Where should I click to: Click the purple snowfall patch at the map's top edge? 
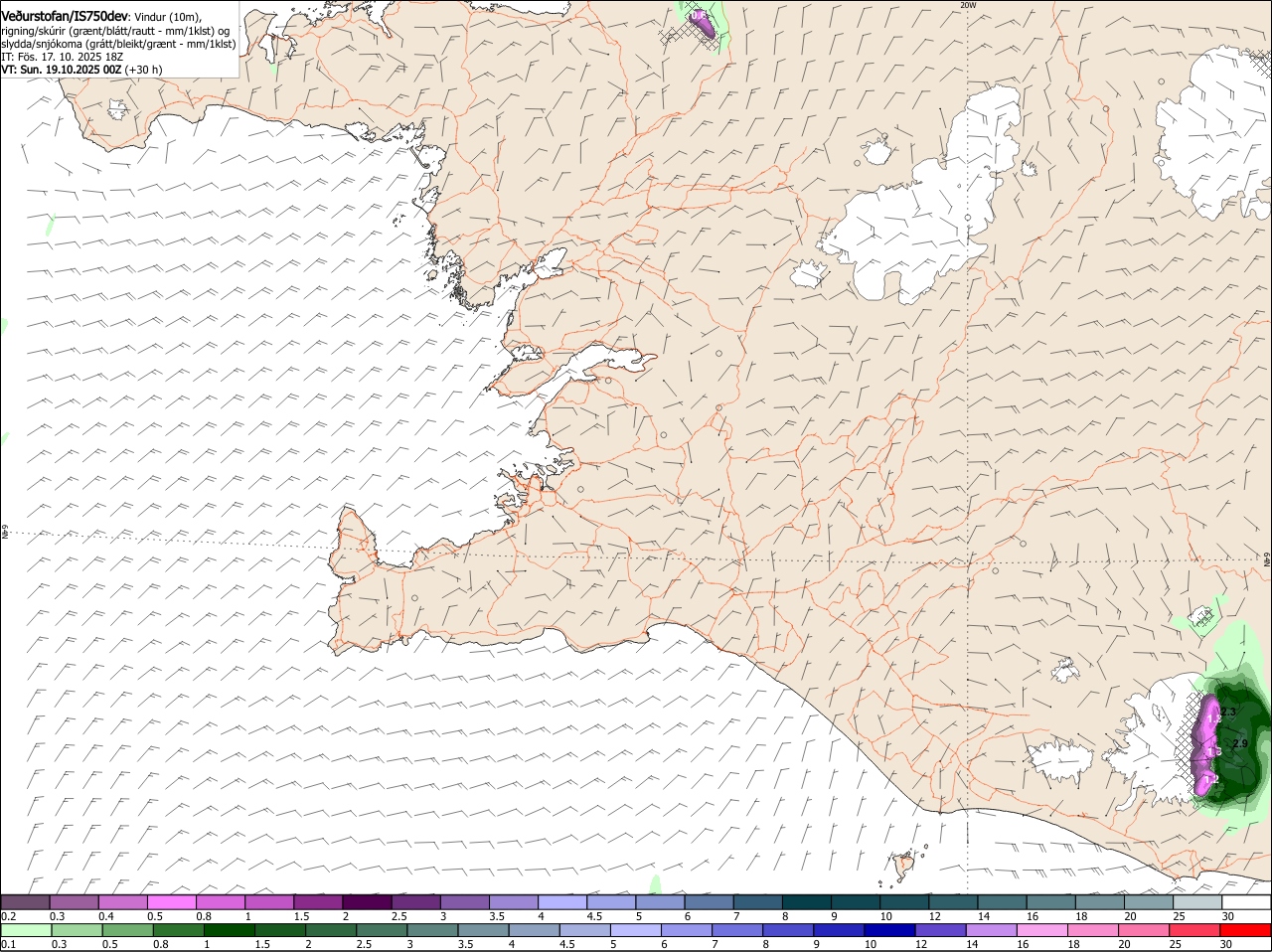703,24
